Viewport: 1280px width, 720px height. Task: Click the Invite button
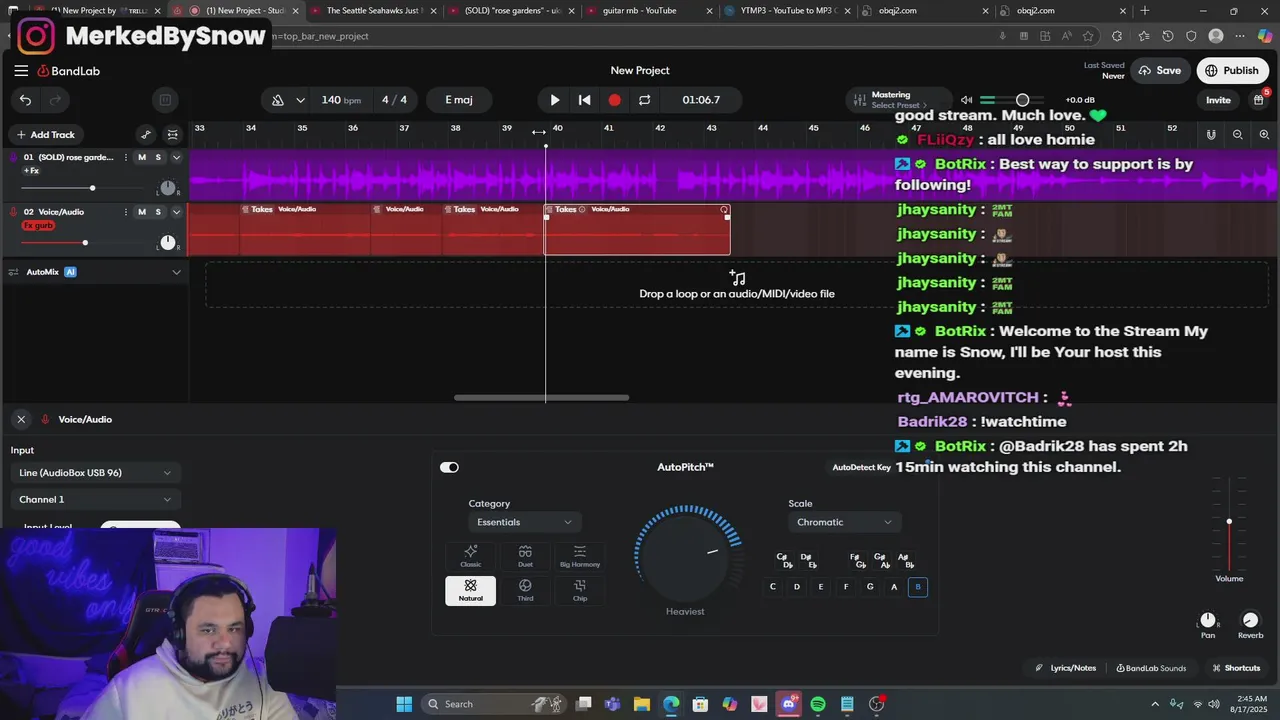click(x=1218, y=100)
